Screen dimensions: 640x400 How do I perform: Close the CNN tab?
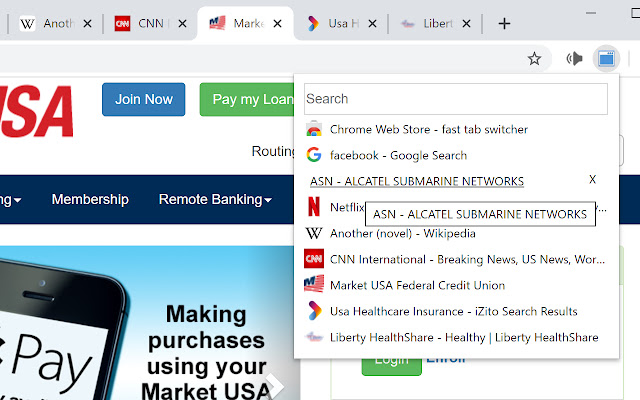click(x=182, y=24)
